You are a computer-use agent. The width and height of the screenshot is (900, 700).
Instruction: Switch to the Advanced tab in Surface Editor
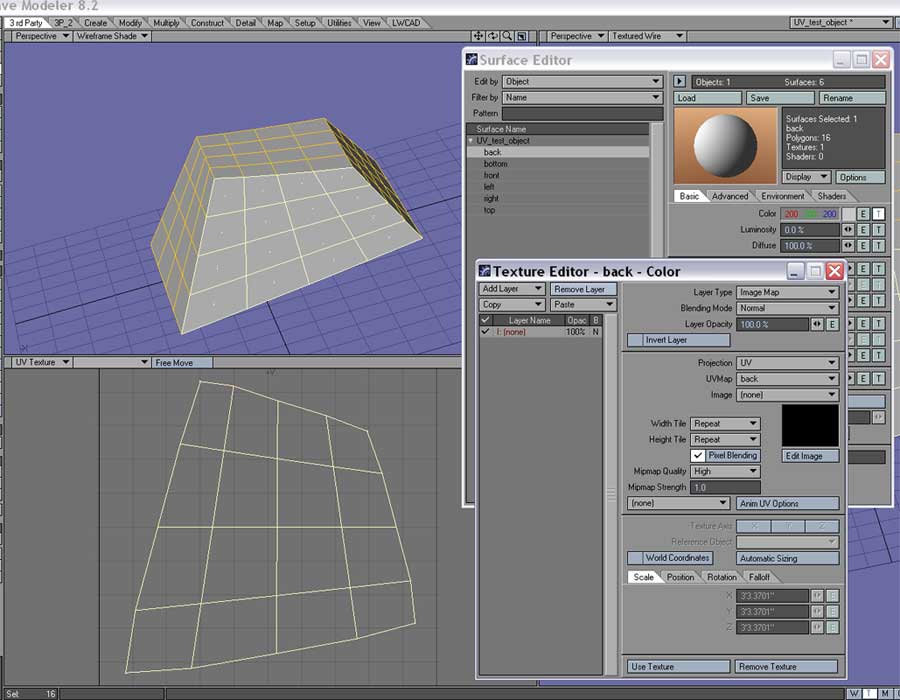(730, 196)
